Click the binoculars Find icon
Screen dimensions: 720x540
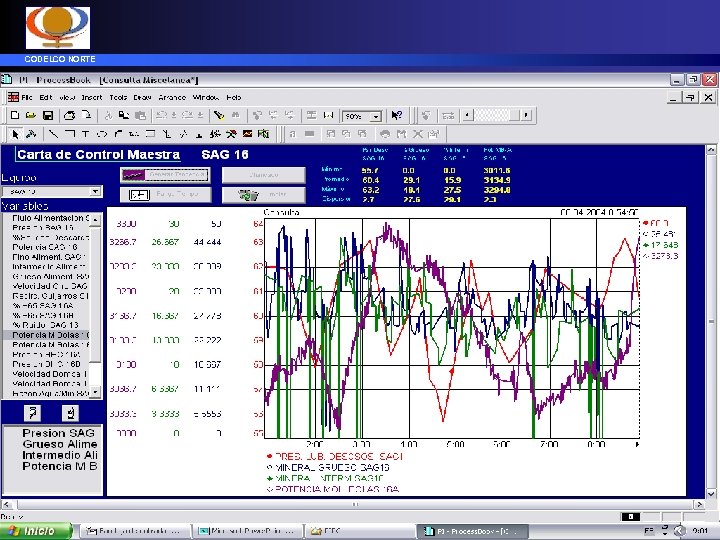(x=236, y=116)
